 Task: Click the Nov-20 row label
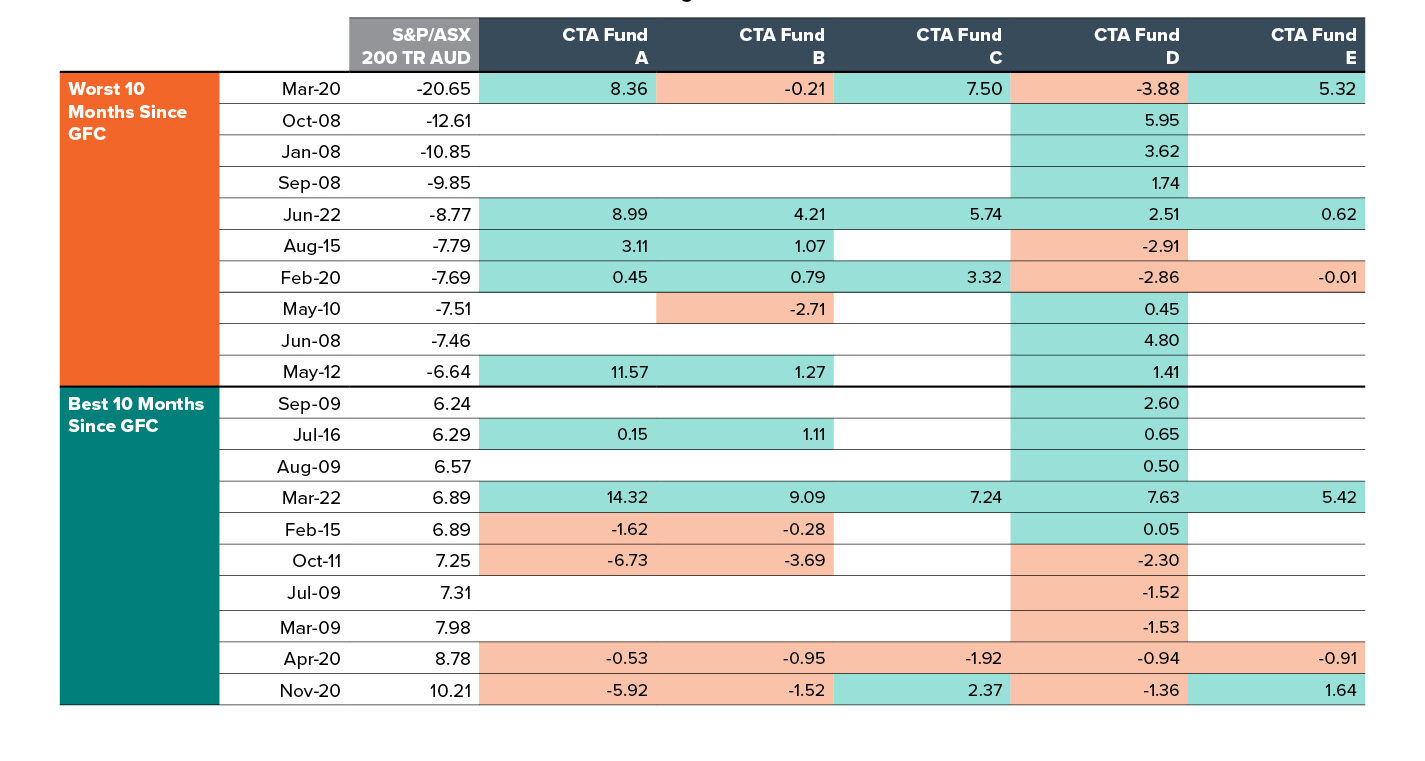tap(311, 690)
